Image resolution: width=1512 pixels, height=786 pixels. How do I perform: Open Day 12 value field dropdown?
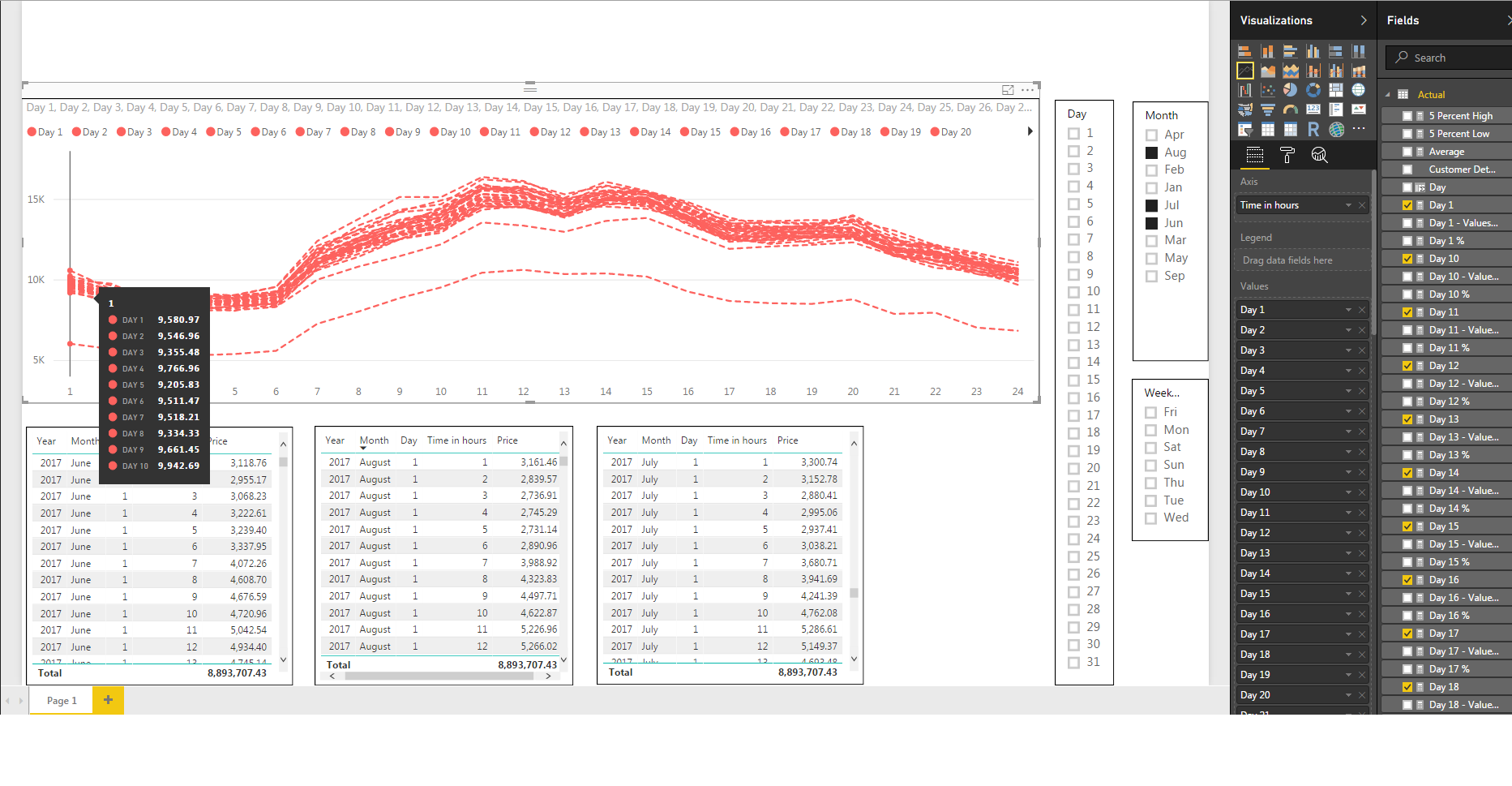click(x=1349, y=533)
